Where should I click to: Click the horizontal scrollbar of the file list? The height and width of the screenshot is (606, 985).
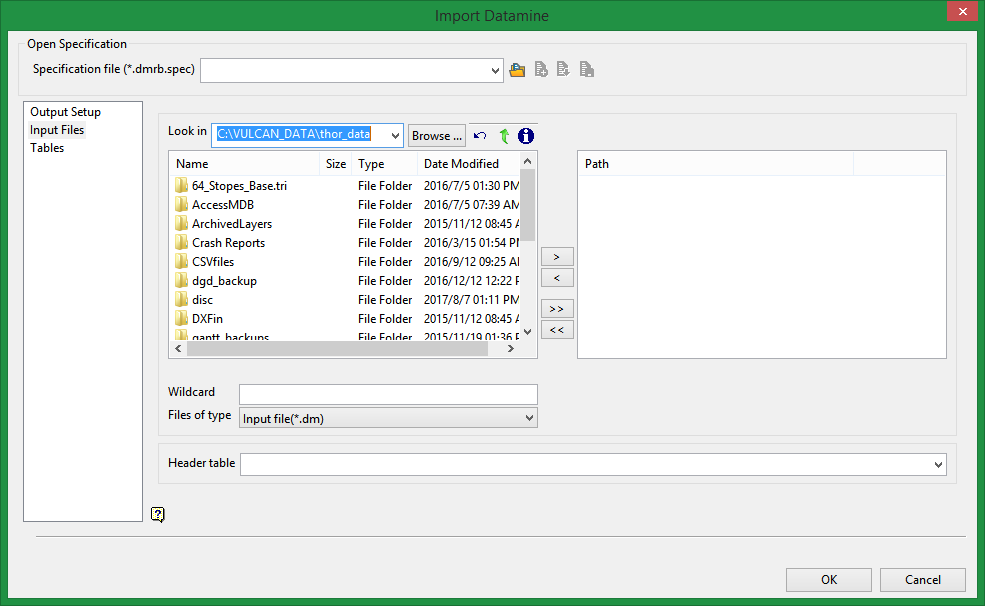[x=336, y=349]
